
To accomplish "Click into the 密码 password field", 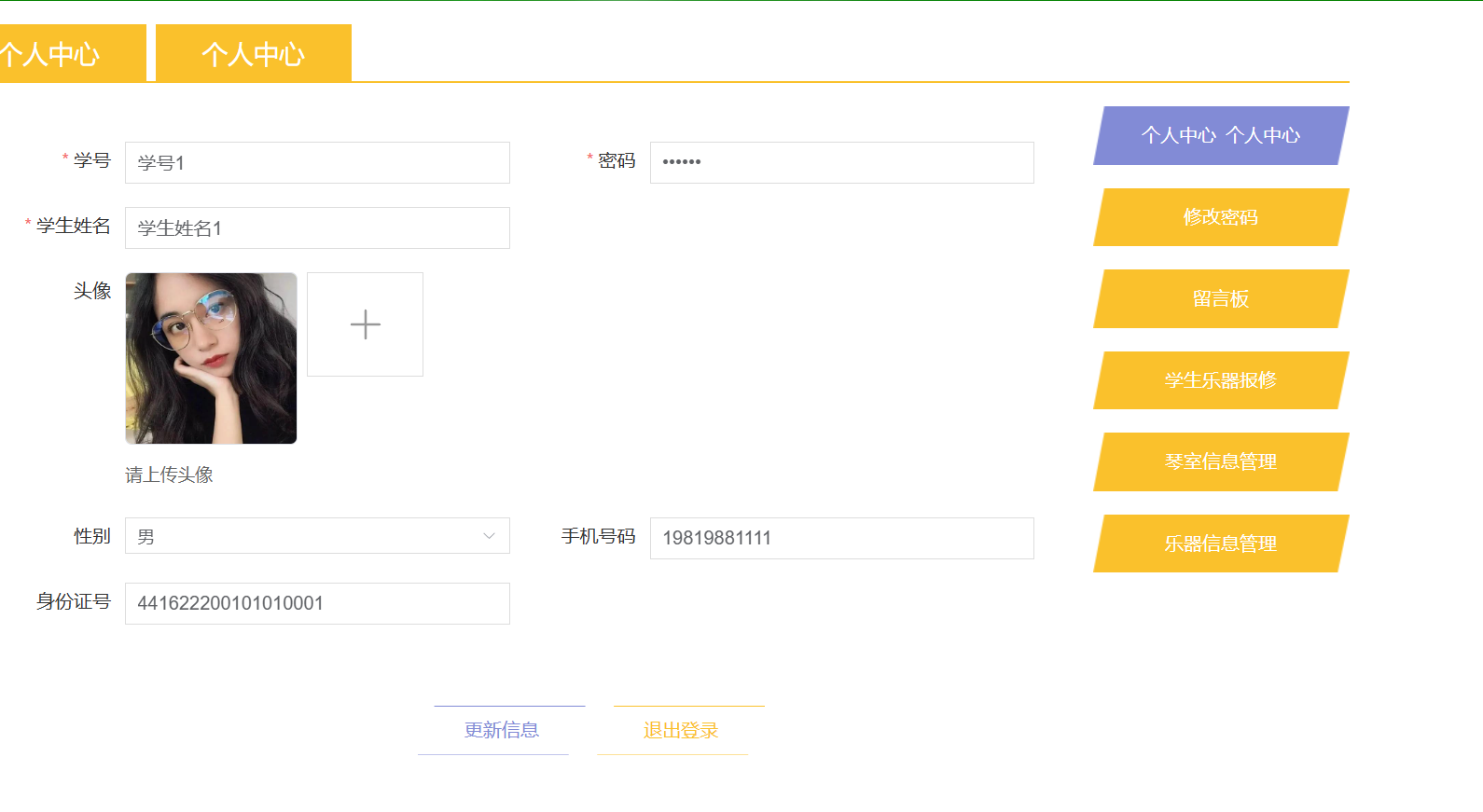I will tap(841, 163).
